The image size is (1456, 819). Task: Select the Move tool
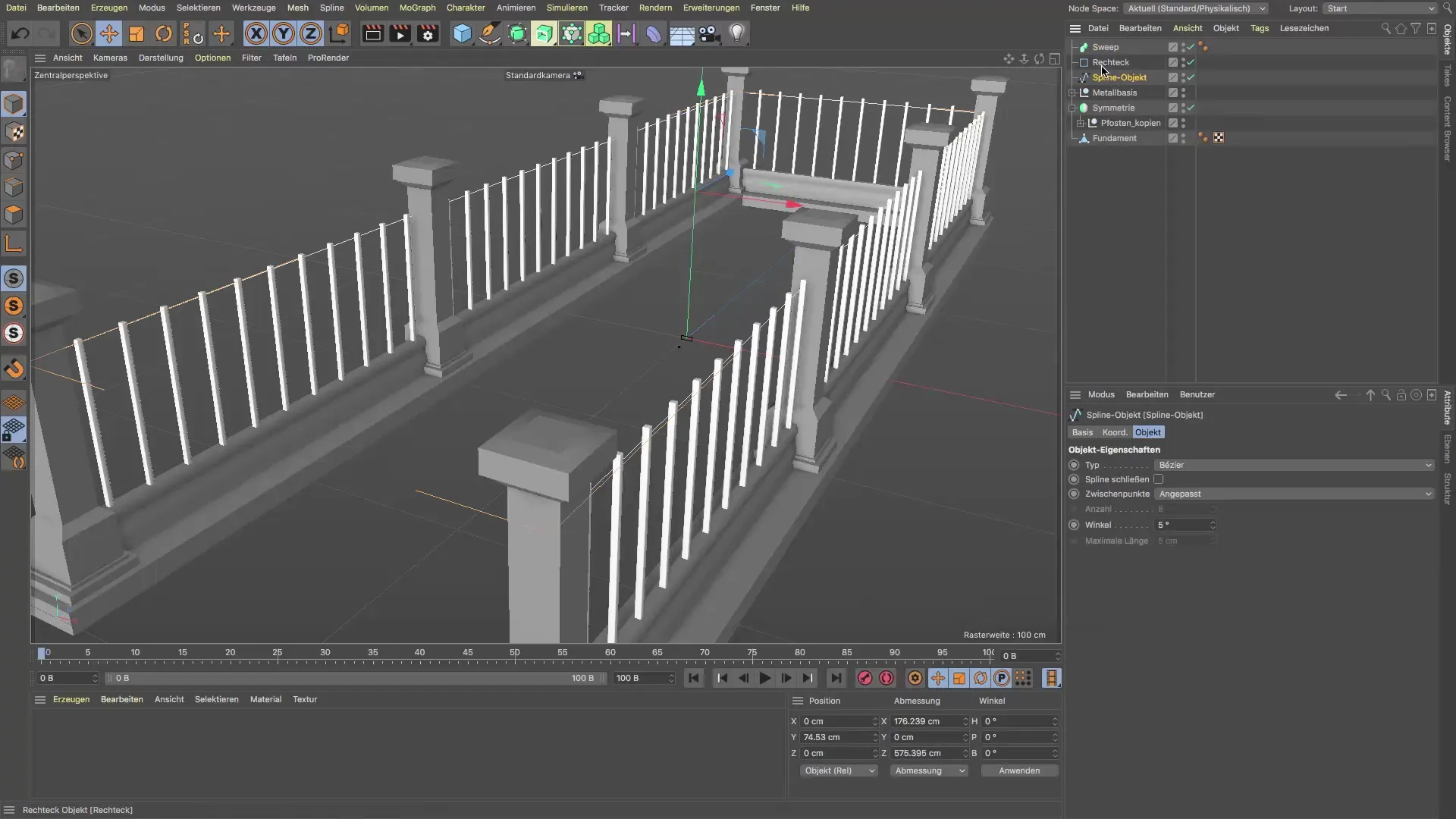[x=109, y=33]
